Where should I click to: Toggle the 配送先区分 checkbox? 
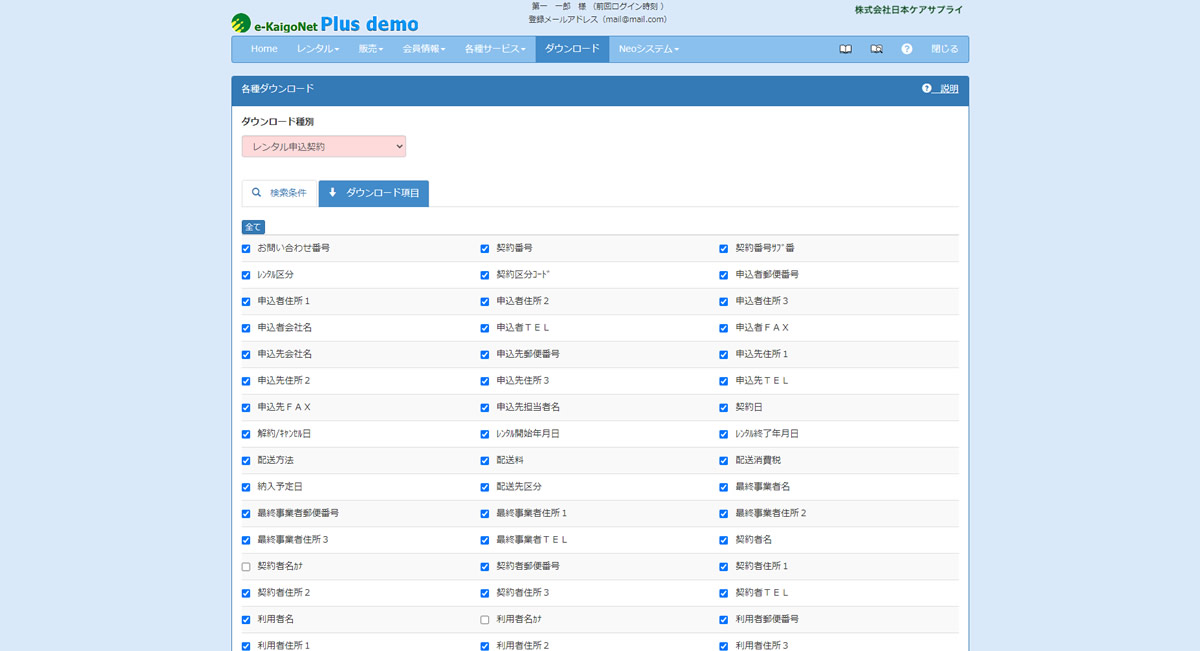click(x=485, y=488)
